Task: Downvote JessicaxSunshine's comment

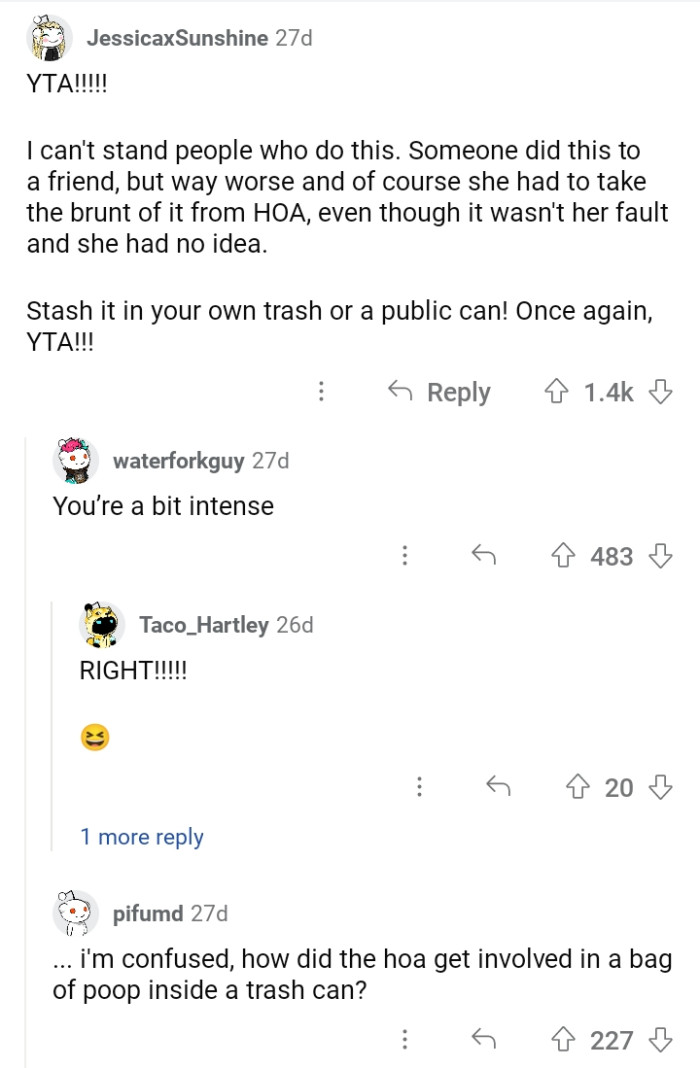Action: [x=659, y=392]
